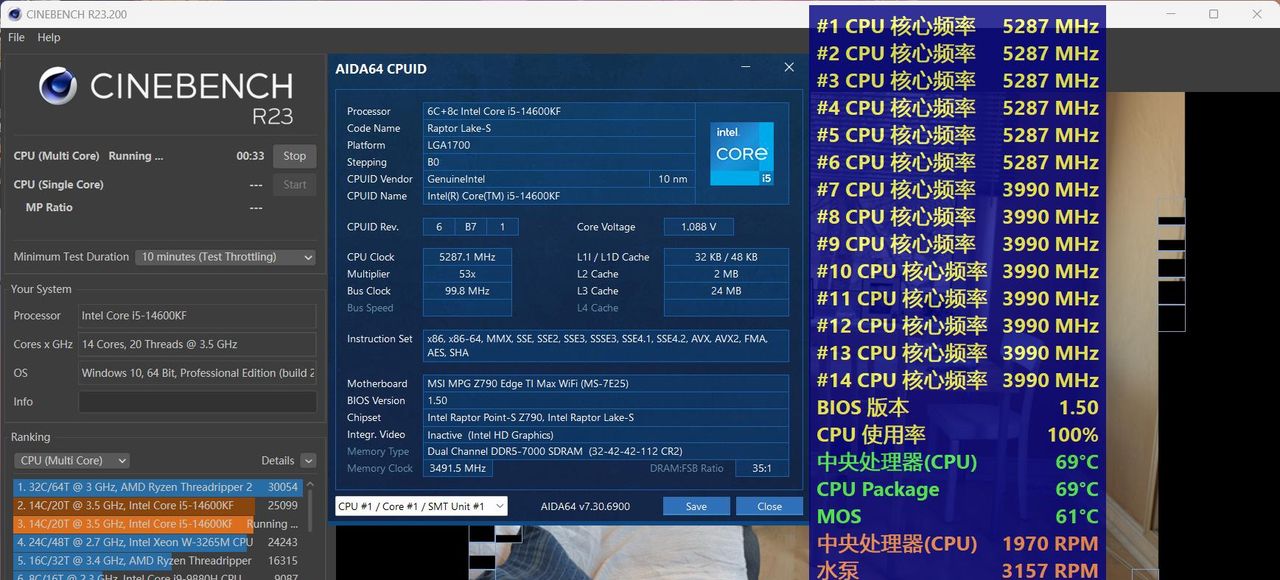Viewport: 1280px width, 580px height.
Task: Click the Cores x GHz field
Action: pos(197,344)
